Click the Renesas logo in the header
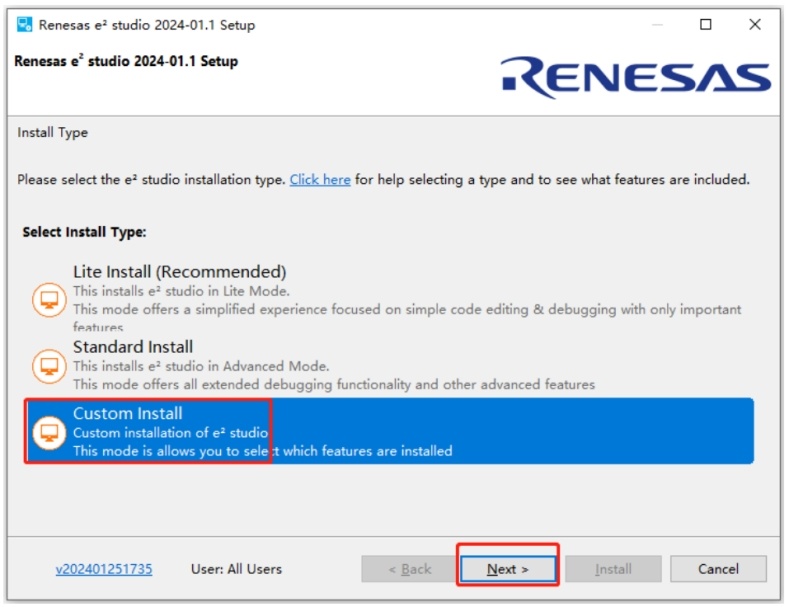The image size is (789, 607). pyautogui.click(x=636, y=77)
